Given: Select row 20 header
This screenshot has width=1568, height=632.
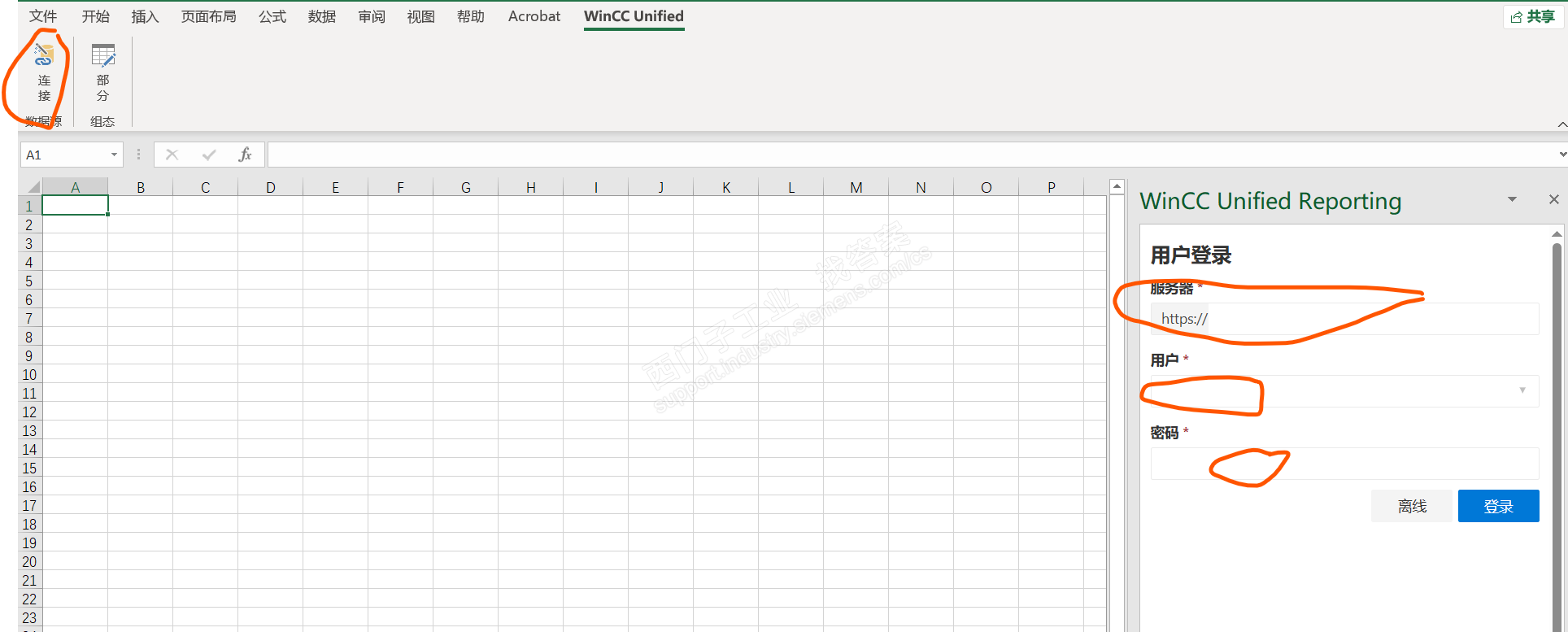Looking at the screenshot, I should (x=30, y=562).
